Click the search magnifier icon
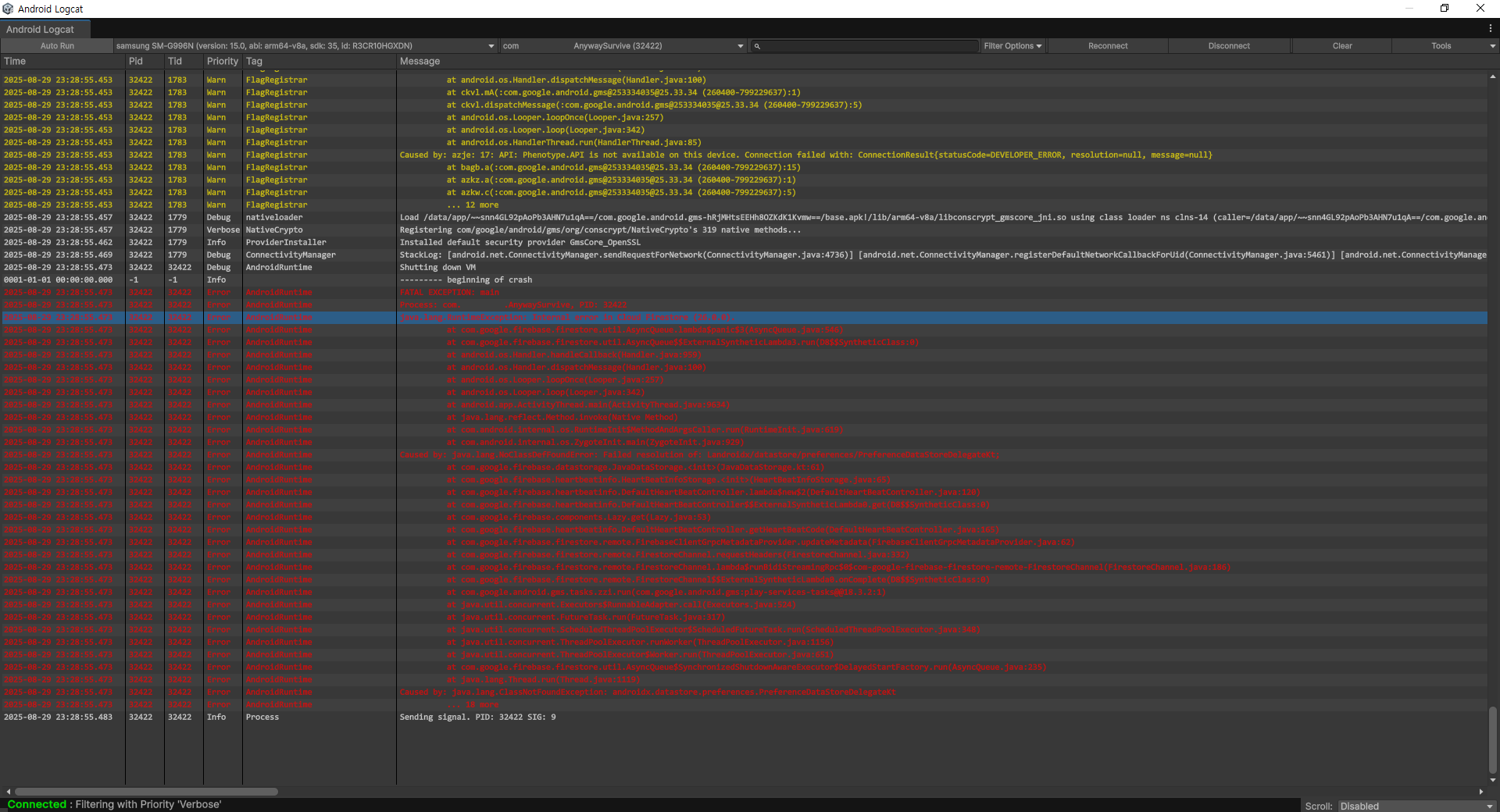1500x812 pixels. [x=757, y=47]
